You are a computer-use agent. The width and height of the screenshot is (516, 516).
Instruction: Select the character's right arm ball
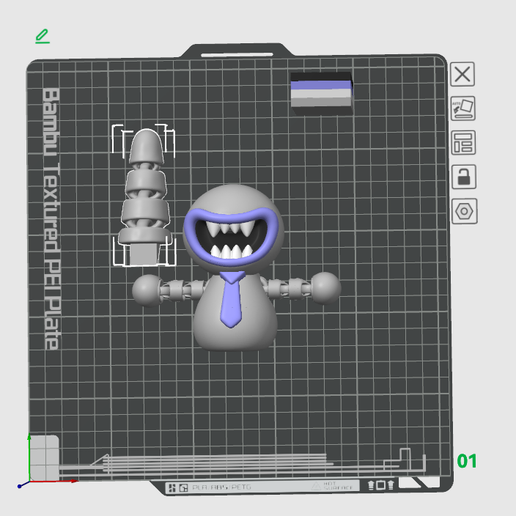coord(325,288)
